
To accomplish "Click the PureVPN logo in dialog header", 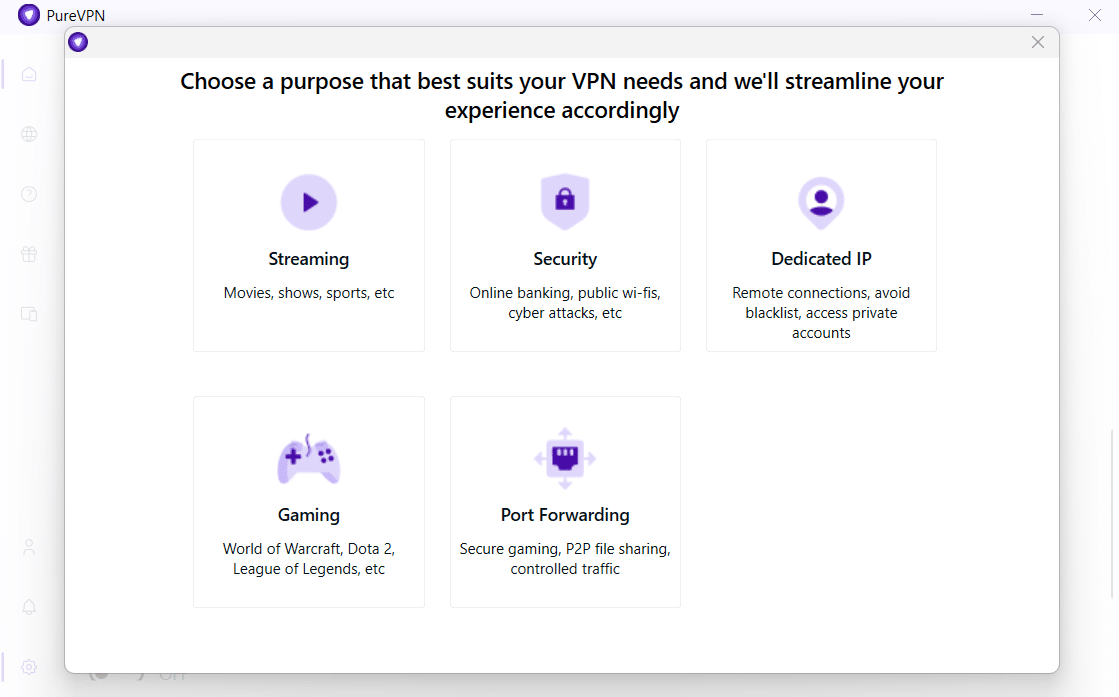I will (x=78, y=42).
